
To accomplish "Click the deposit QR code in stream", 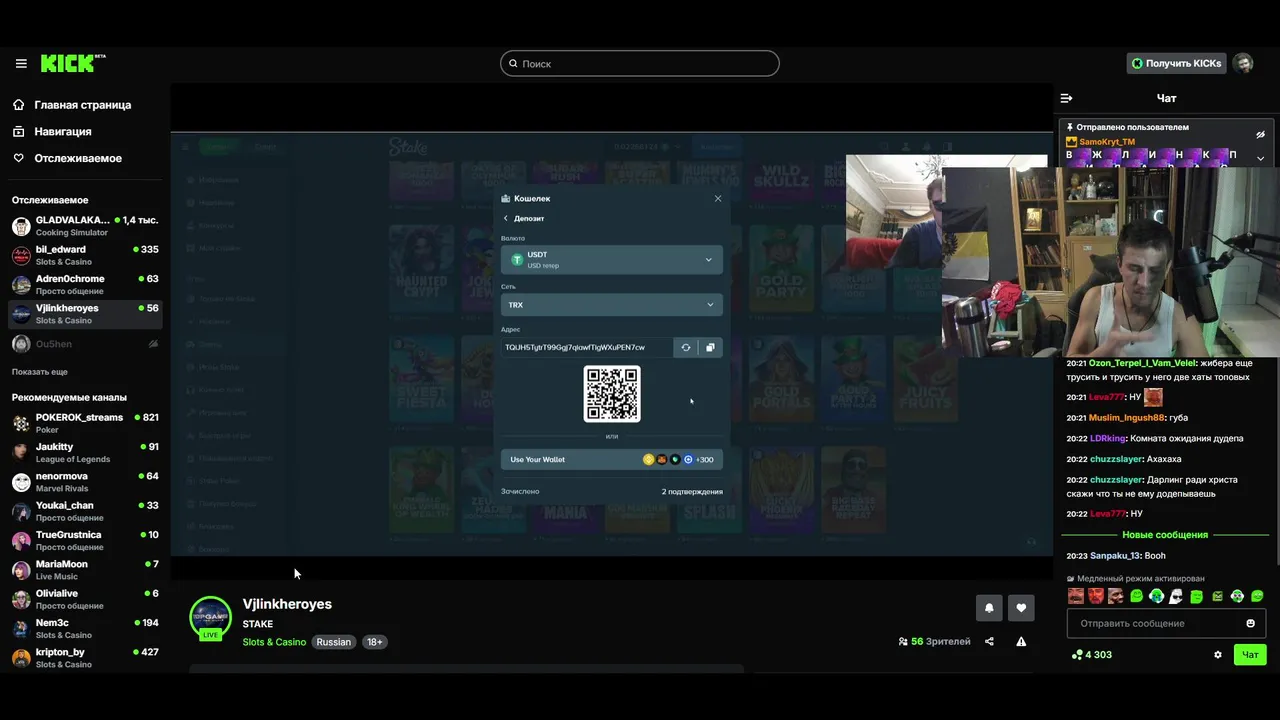I will pos(612,393).
